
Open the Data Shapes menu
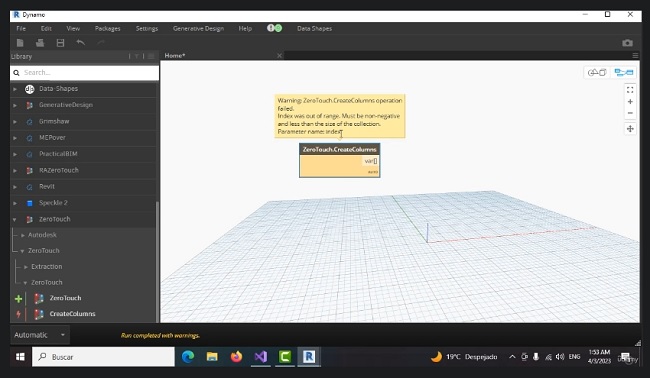click(314, 28)
